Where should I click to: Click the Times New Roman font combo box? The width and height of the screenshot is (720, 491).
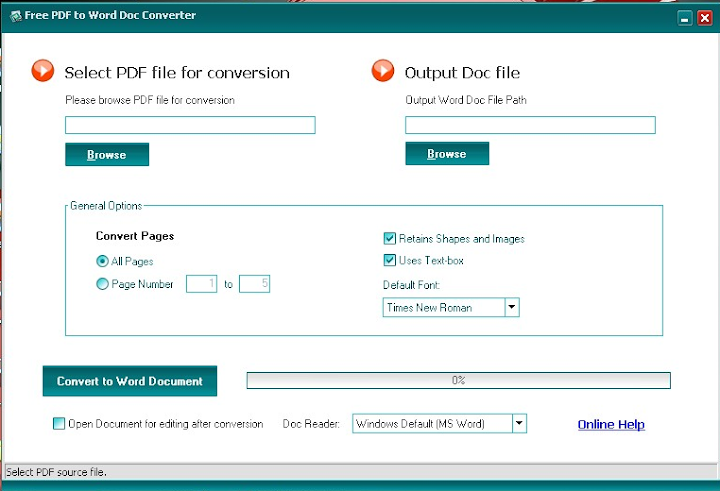click(451, 307)
